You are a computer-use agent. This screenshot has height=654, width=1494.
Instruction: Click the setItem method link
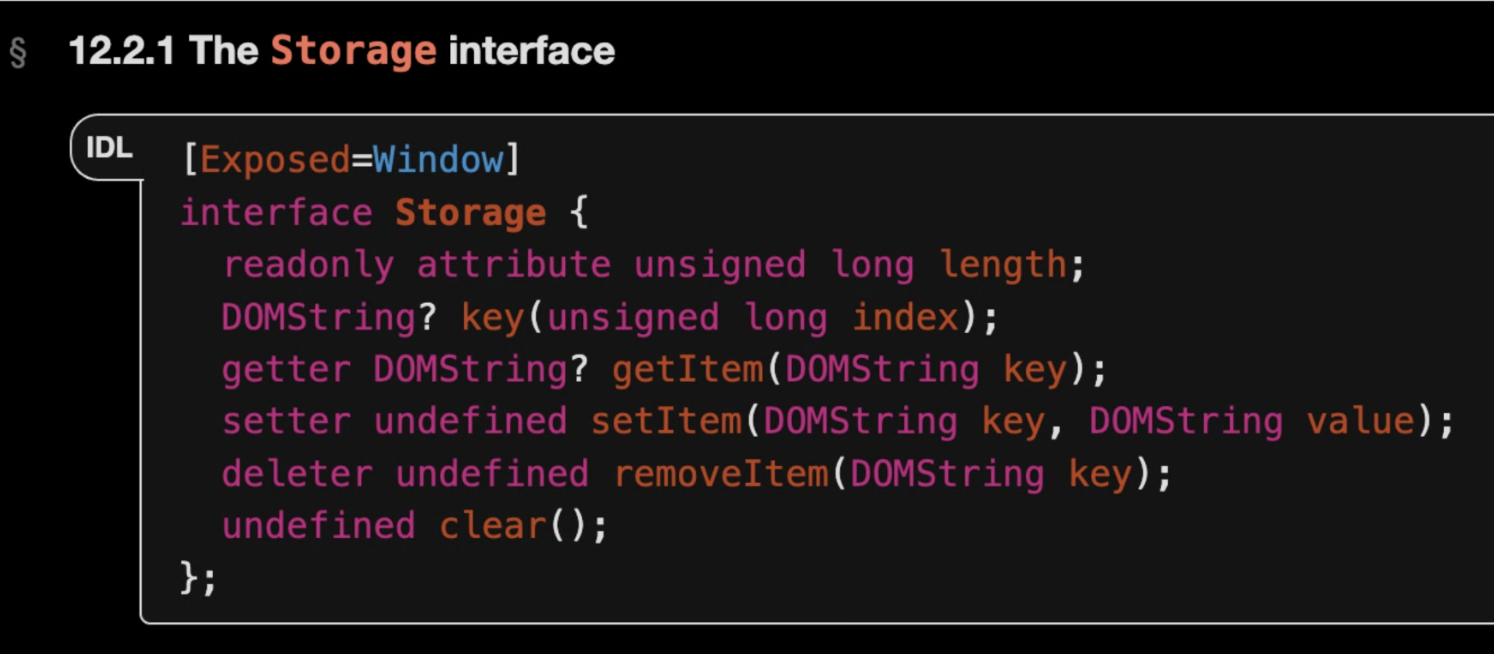666,421
